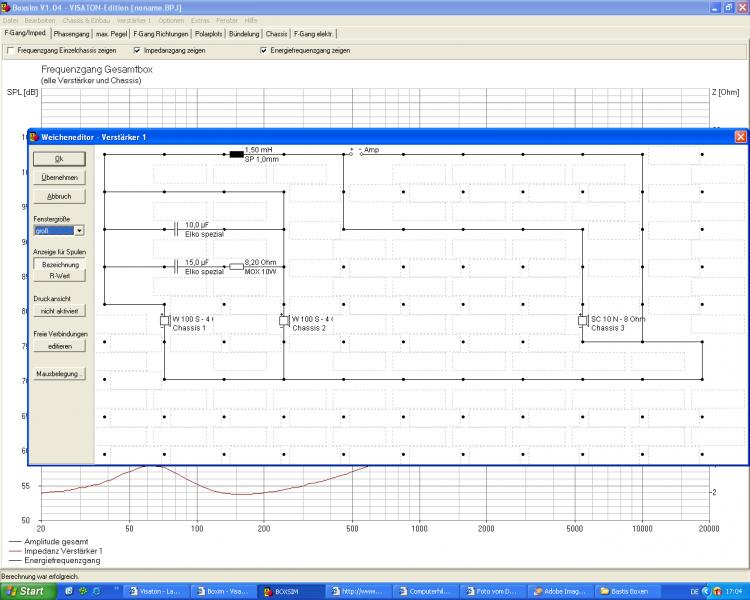Click the Amp terminal symbol
Viewport: 750px width, 600px height.
pos(356,153)
